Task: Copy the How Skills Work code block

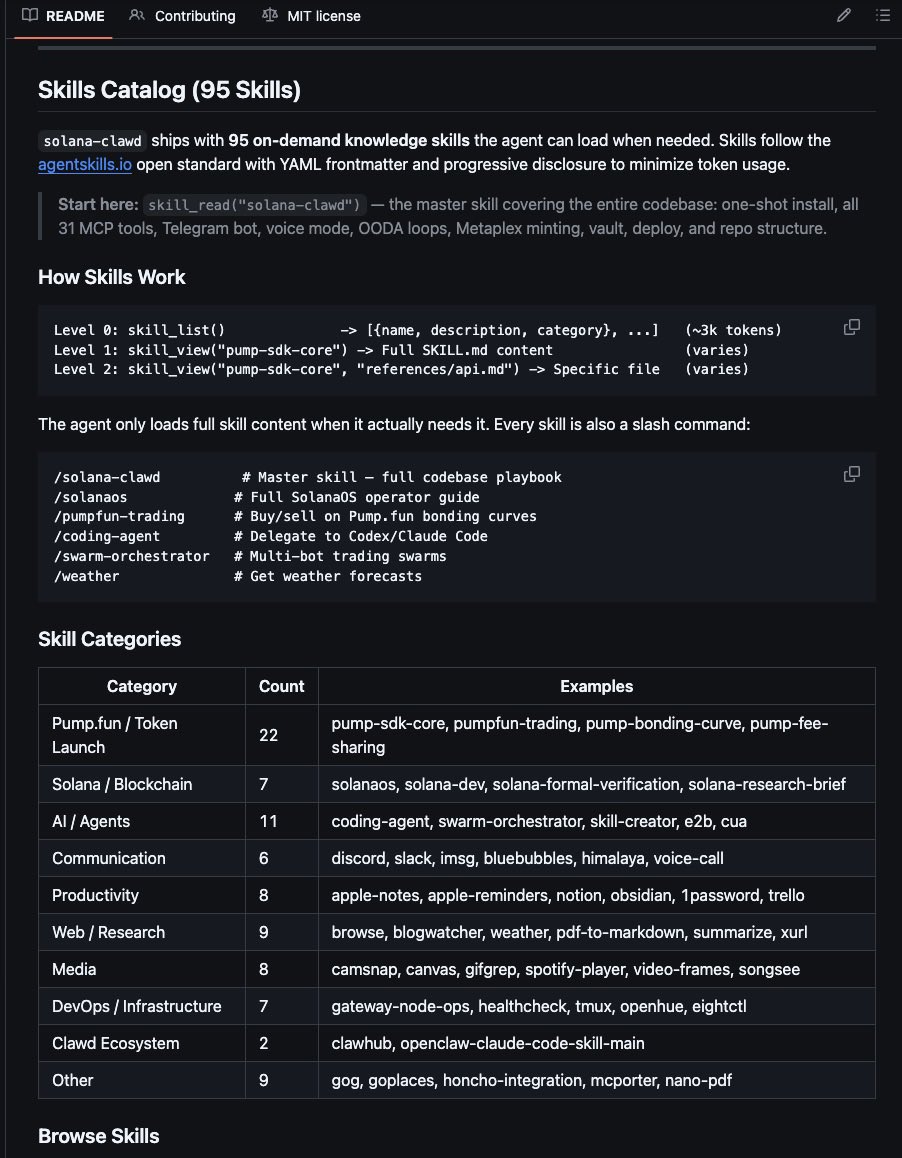Action: point(852,327)
